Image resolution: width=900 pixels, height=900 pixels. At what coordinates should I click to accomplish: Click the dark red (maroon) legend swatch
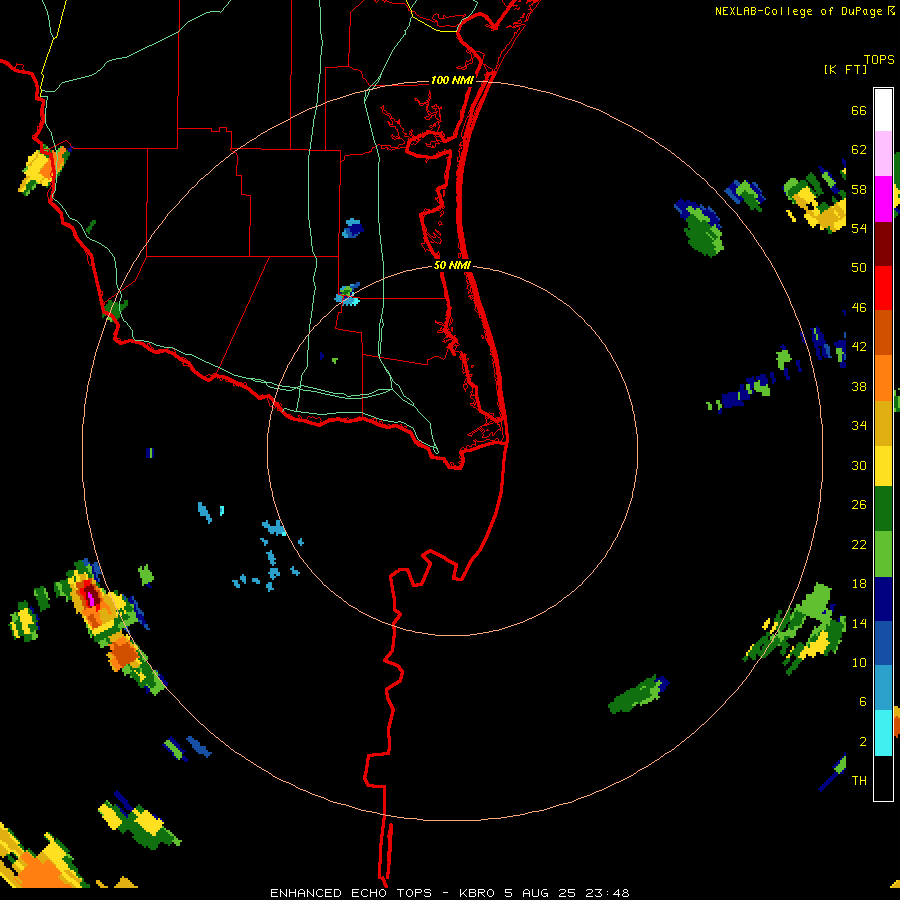[x=883, y=243]
